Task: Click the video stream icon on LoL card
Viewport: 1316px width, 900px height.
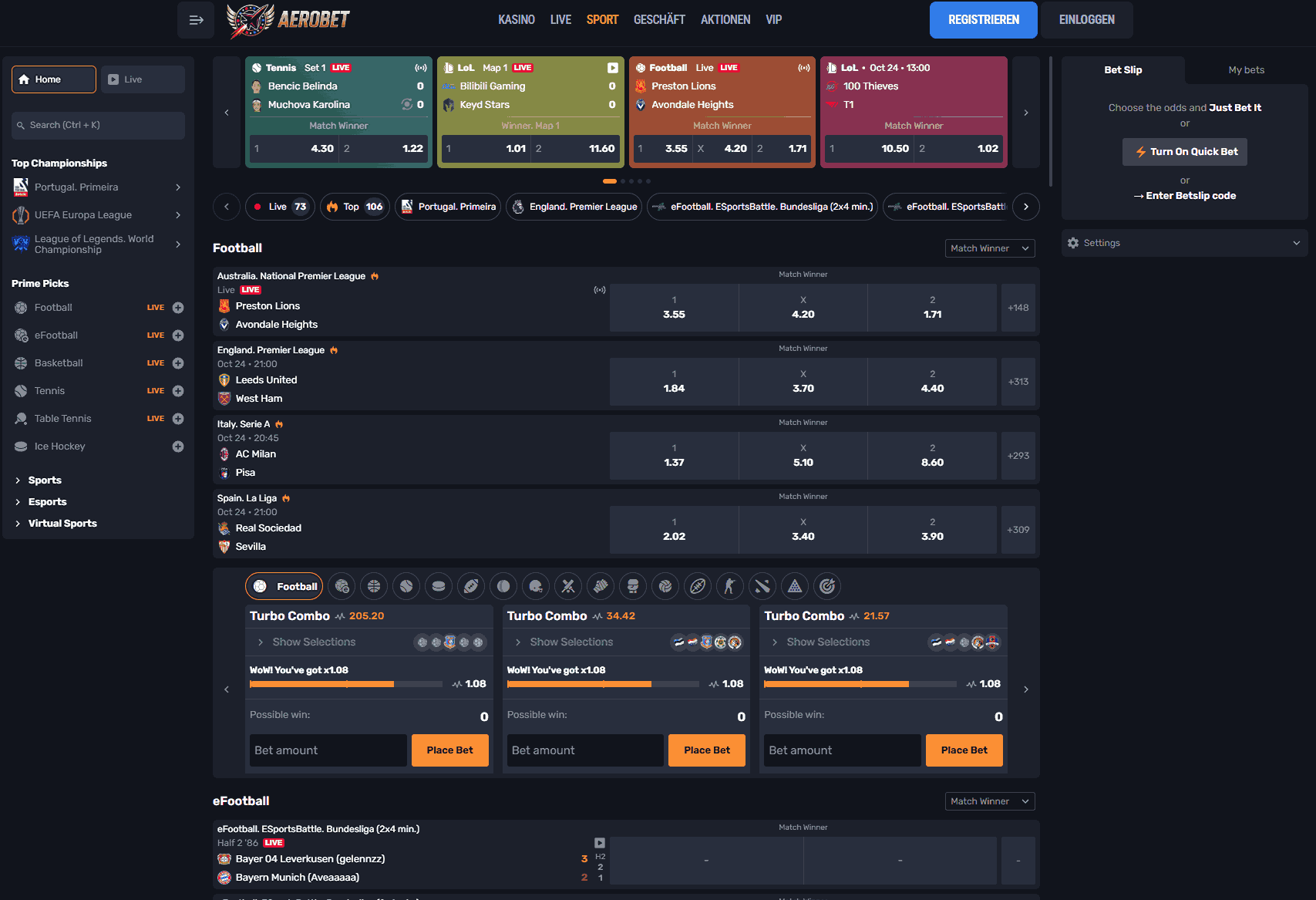Action: pyautogui.click(x=612, y=68)
